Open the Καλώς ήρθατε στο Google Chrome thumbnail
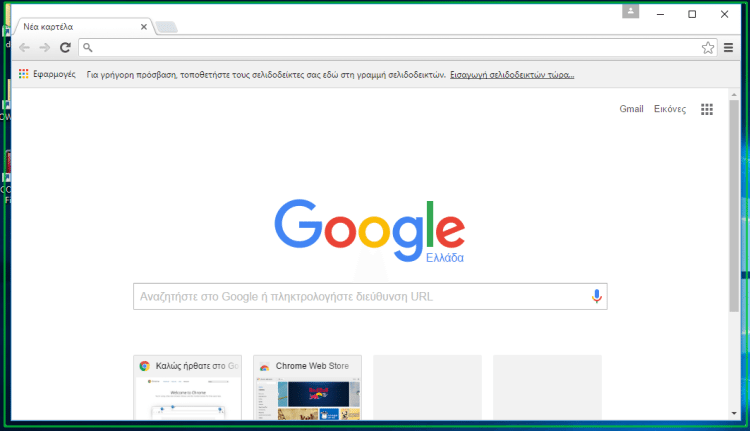This screenshot has width=750, height=431. point(188,387)
